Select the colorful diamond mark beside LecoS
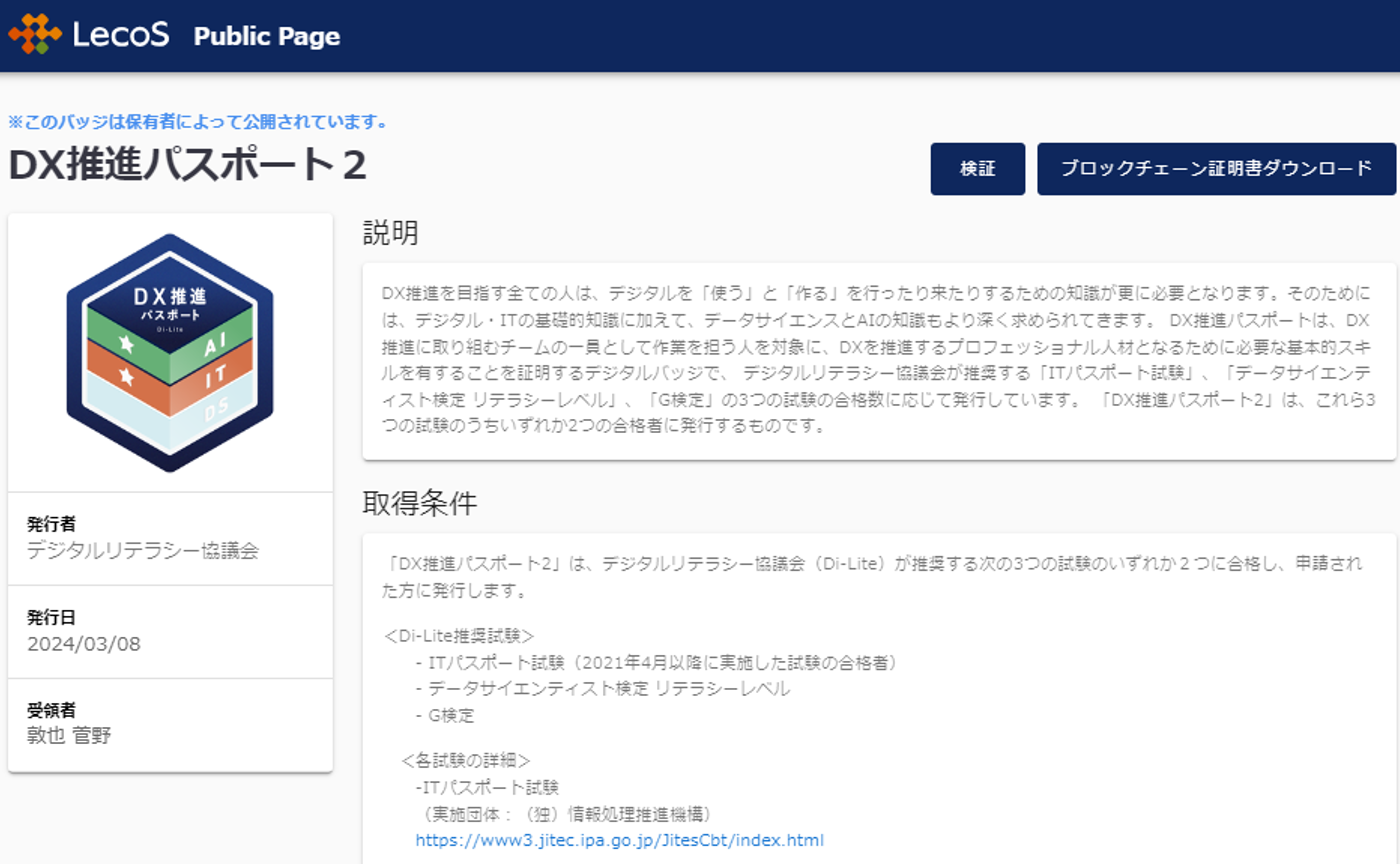 click(33, 35)
